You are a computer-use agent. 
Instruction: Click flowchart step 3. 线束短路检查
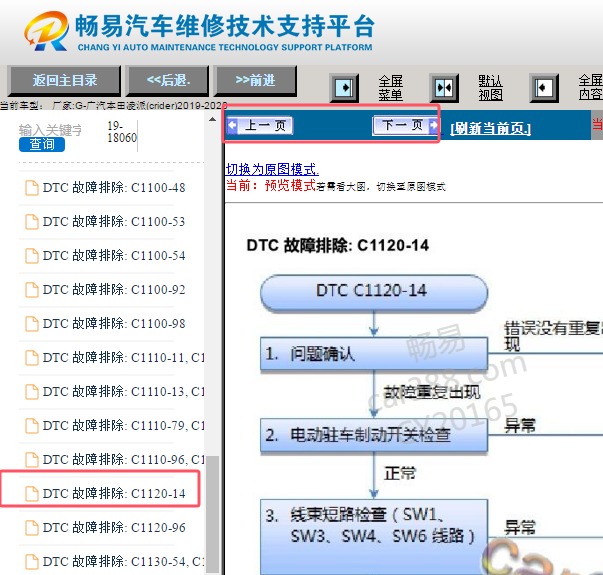pyautogui.click(x=374, y=537)
